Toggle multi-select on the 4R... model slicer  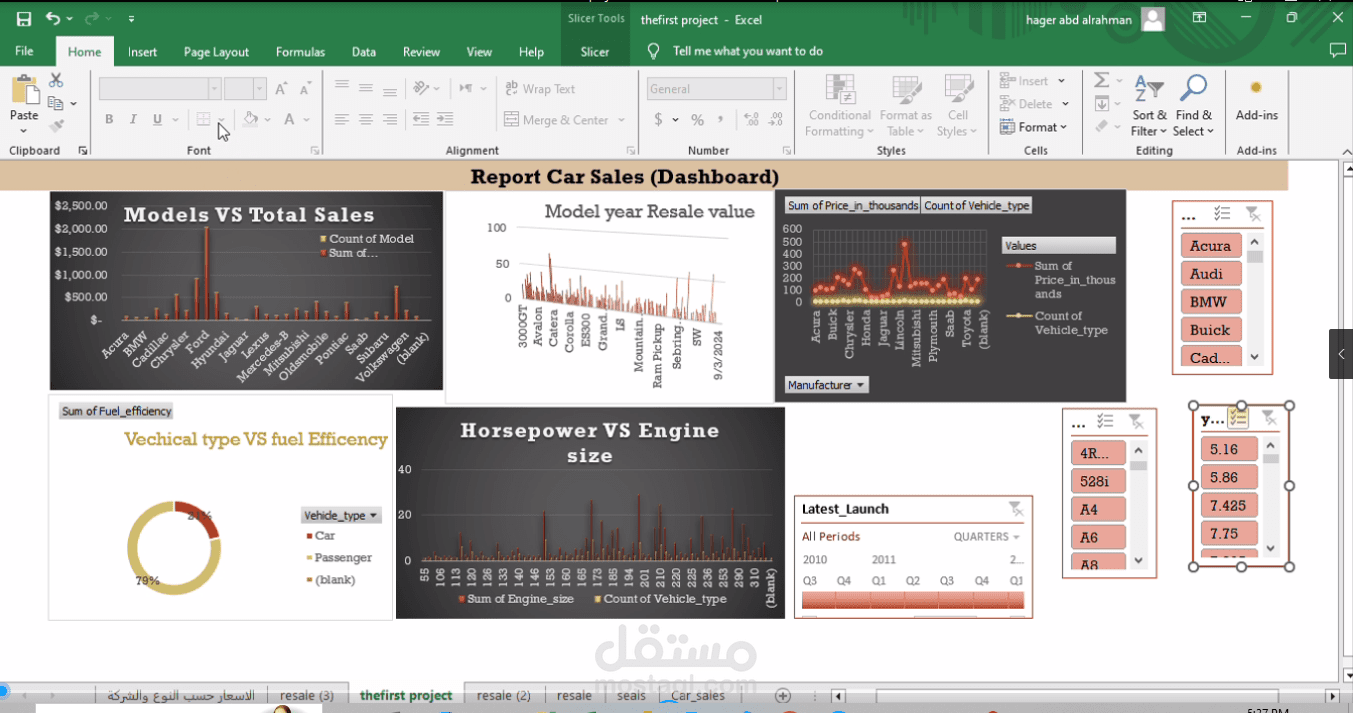click(1105, 423)
